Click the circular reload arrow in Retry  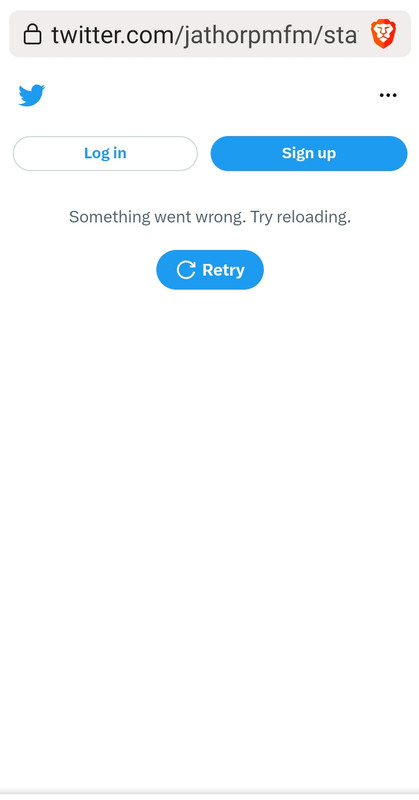[x=186, y=270]
